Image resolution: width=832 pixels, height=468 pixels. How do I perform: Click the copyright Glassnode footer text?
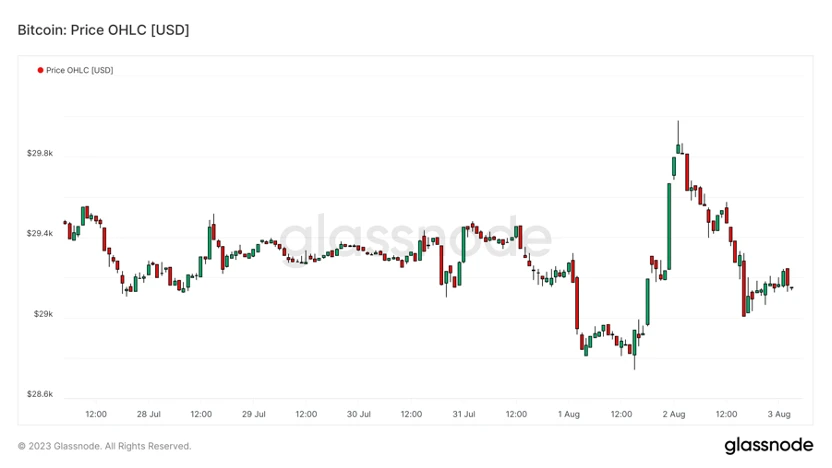coord(104,446)
